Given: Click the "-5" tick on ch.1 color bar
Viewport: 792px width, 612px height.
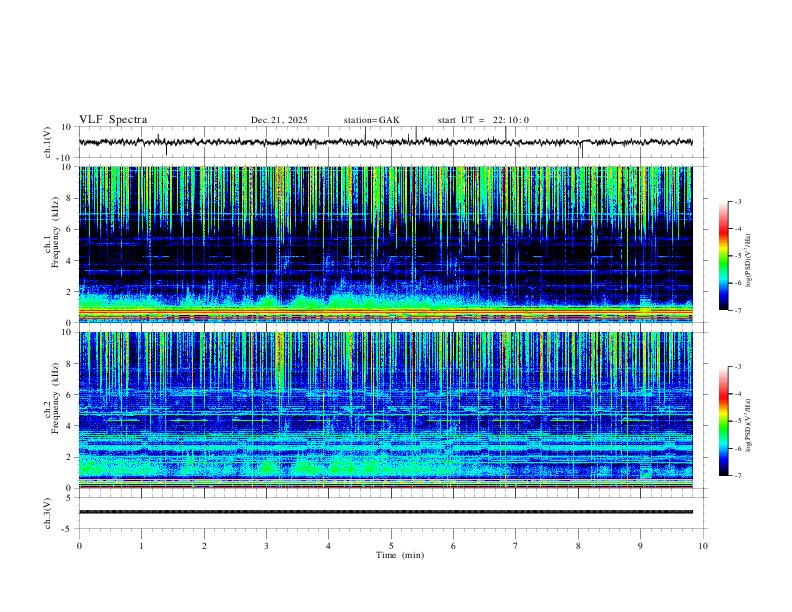Looking at the screenshot, I should click(737, 256).
